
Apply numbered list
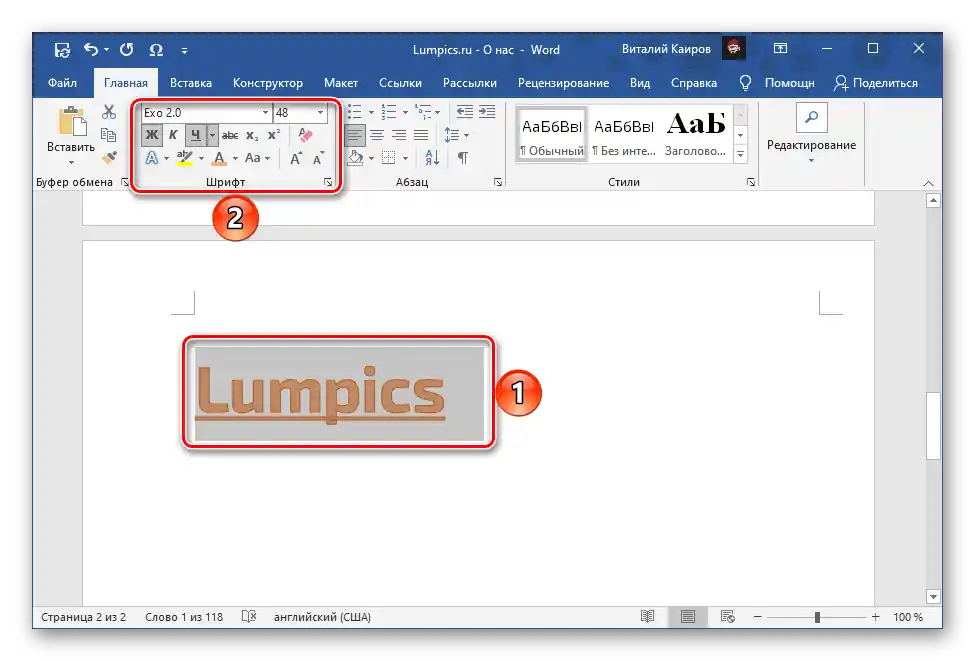point(389,112)
